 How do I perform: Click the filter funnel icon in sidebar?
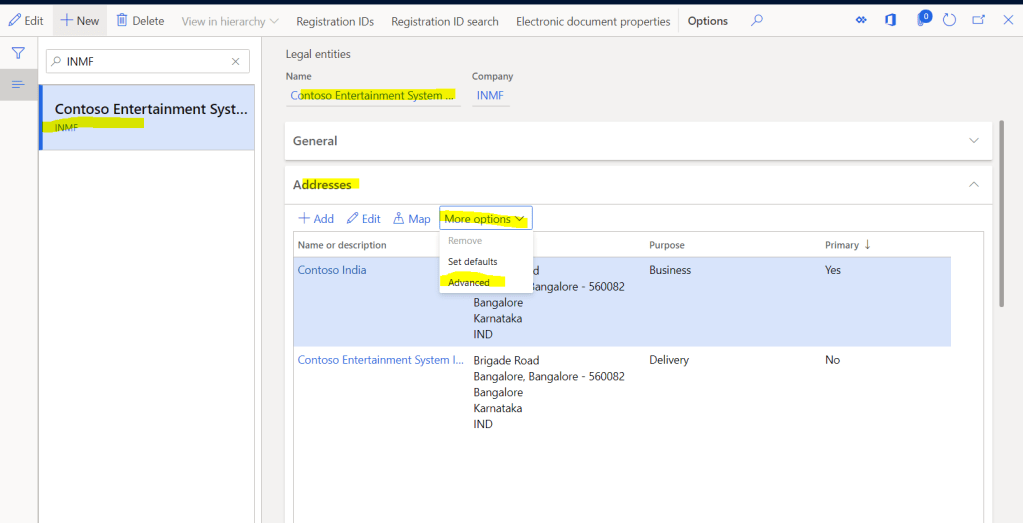point(18,53)
